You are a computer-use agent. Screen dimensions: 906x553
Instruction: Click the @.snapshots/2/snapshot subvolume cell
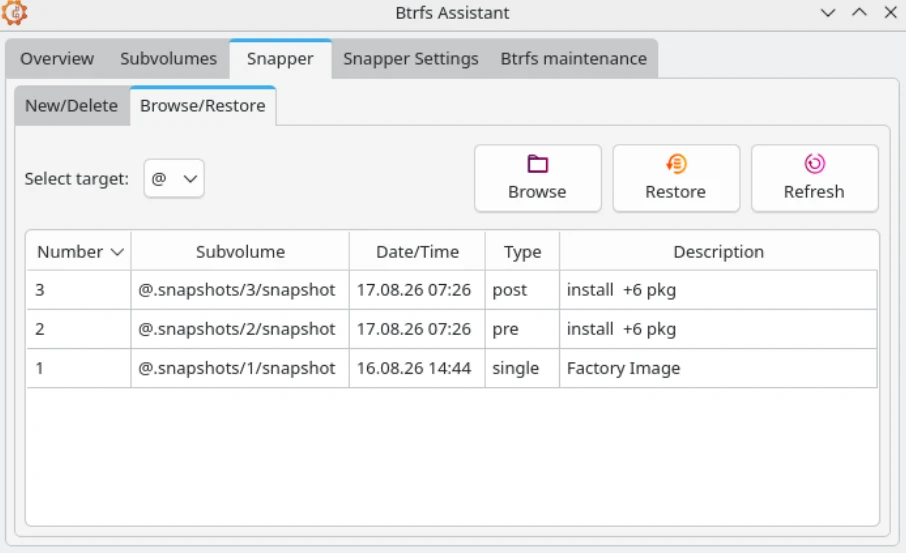pyautogui.click(x=240, y=329)
